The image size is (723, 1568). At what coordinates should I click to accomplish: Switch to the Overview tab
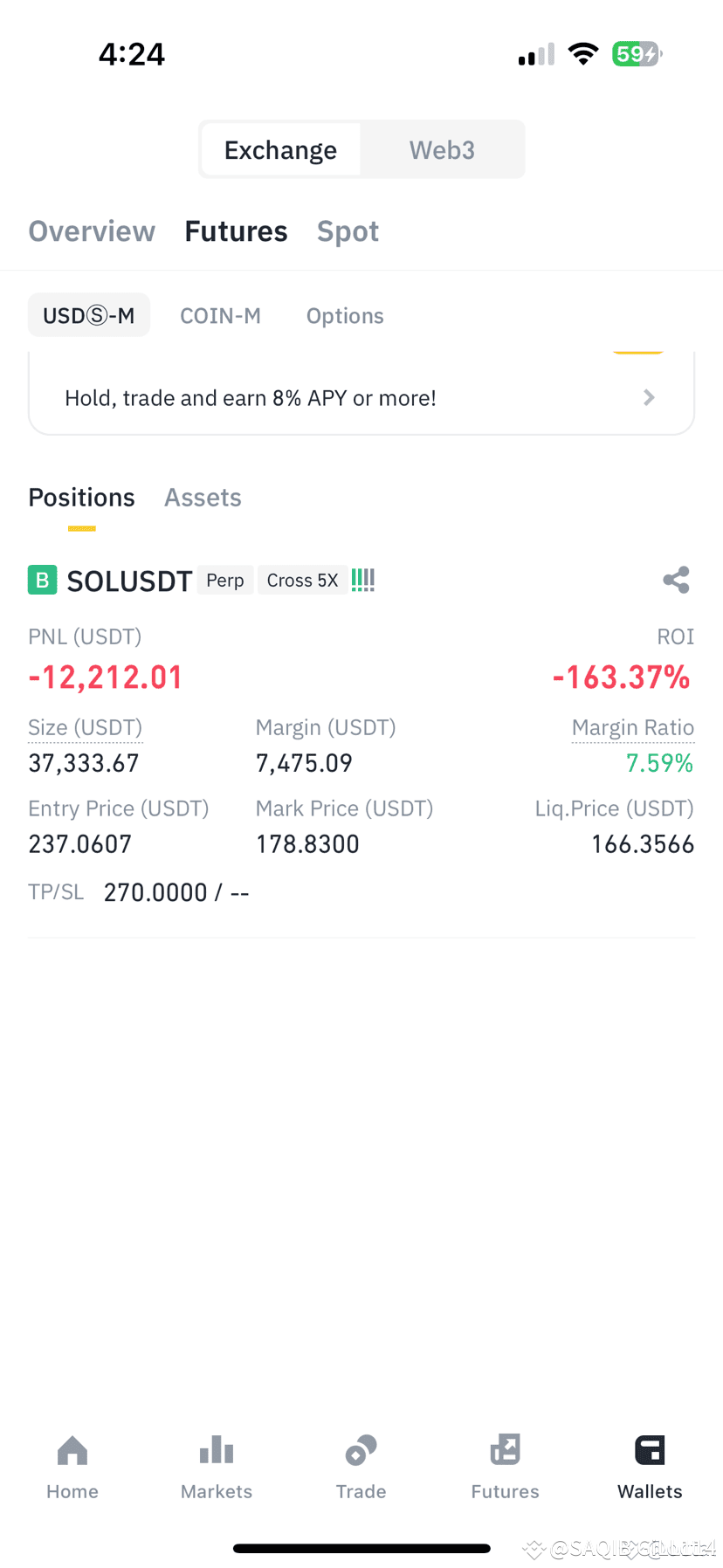coord(92,231)
